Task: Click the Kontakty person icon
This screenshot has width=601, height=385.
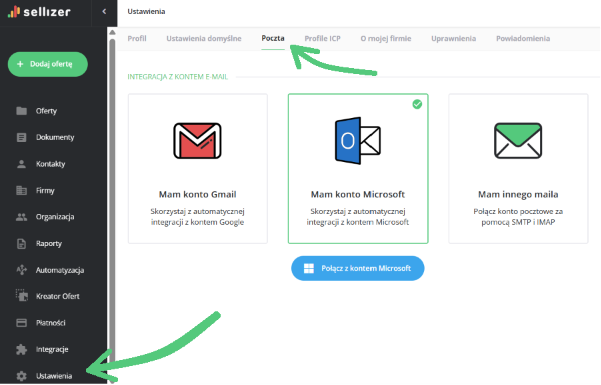Action: [21, 164]
